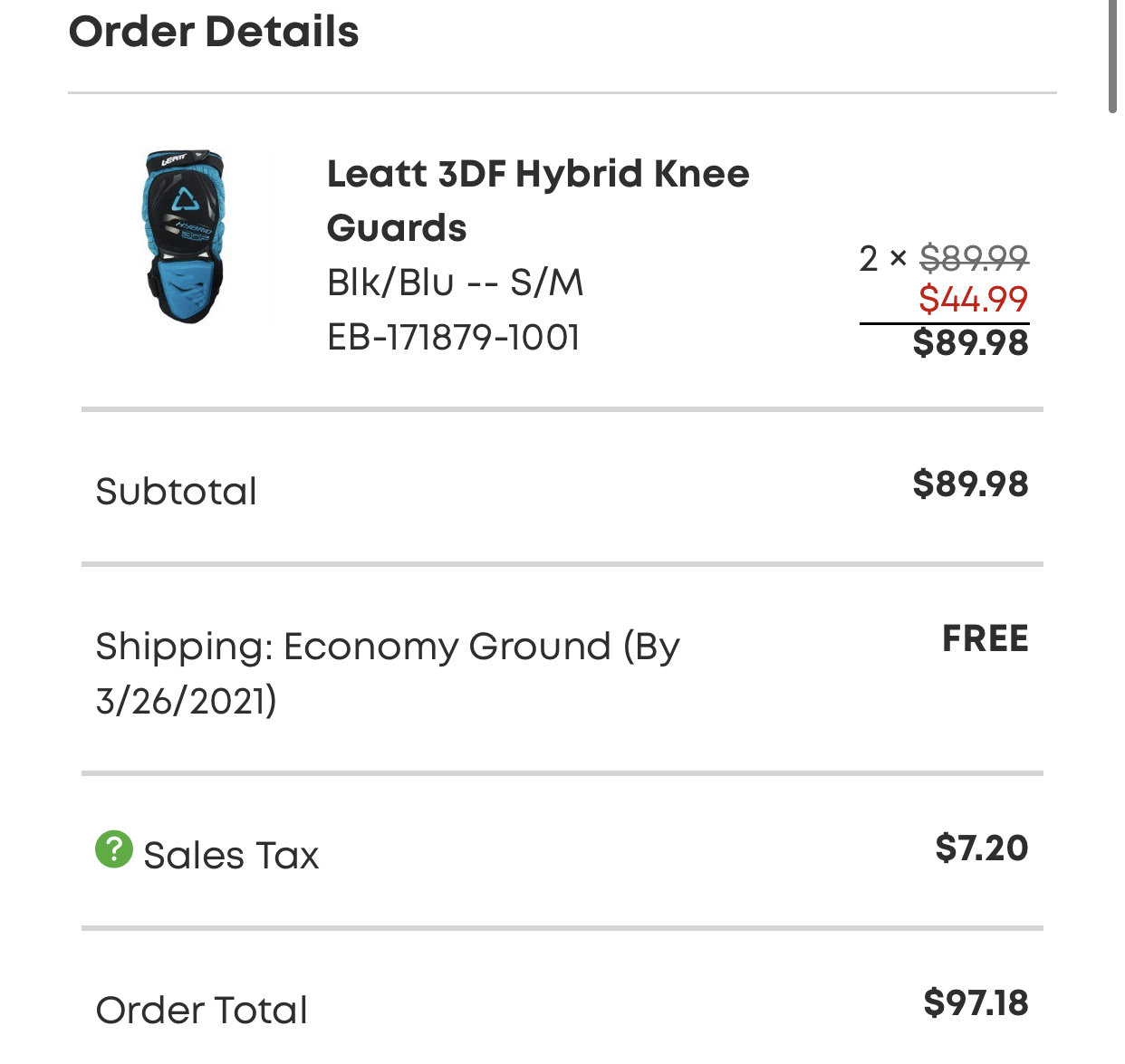Image resolution: width=1125 pixels, height=1064 pixels.
Task: Click the FREE shipping cost label
Action: (x=986, y=639)
